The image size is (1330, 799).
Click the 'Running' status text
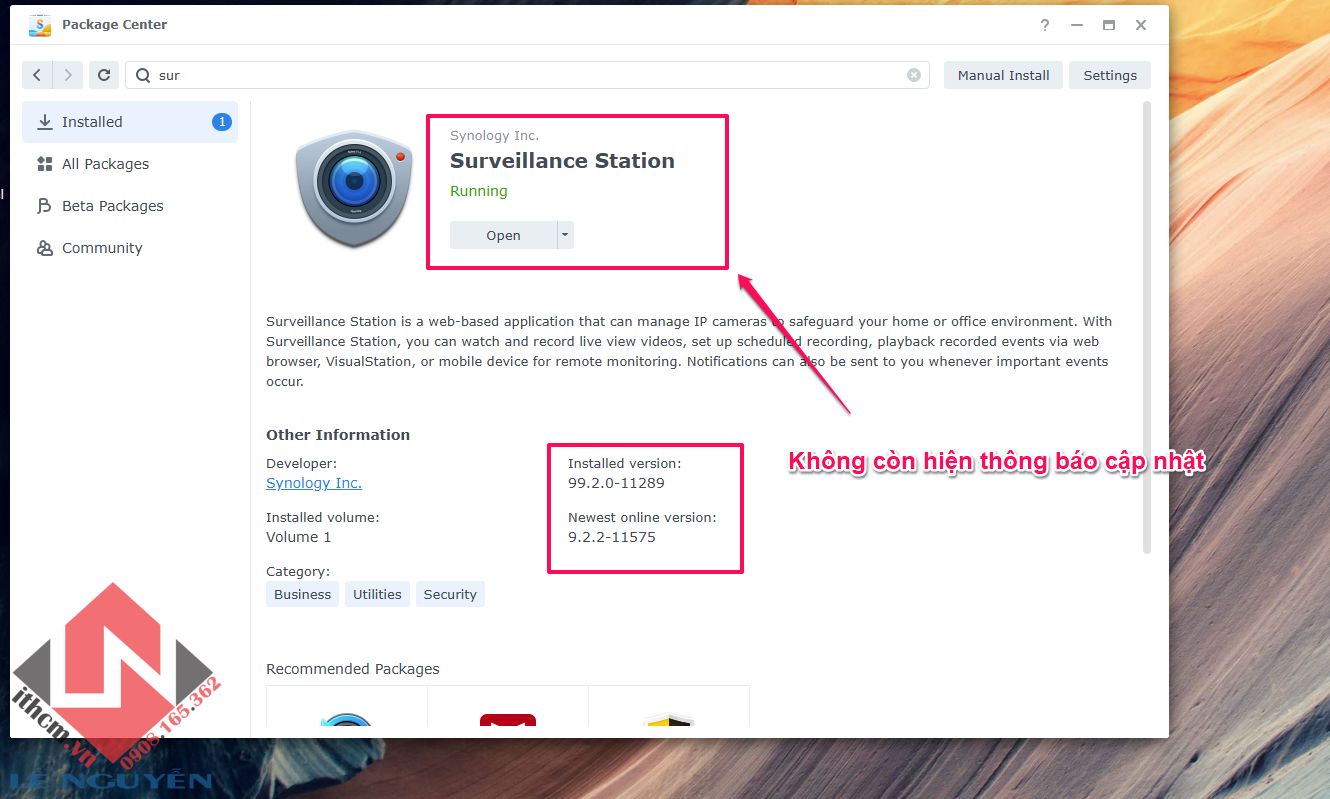479,191
